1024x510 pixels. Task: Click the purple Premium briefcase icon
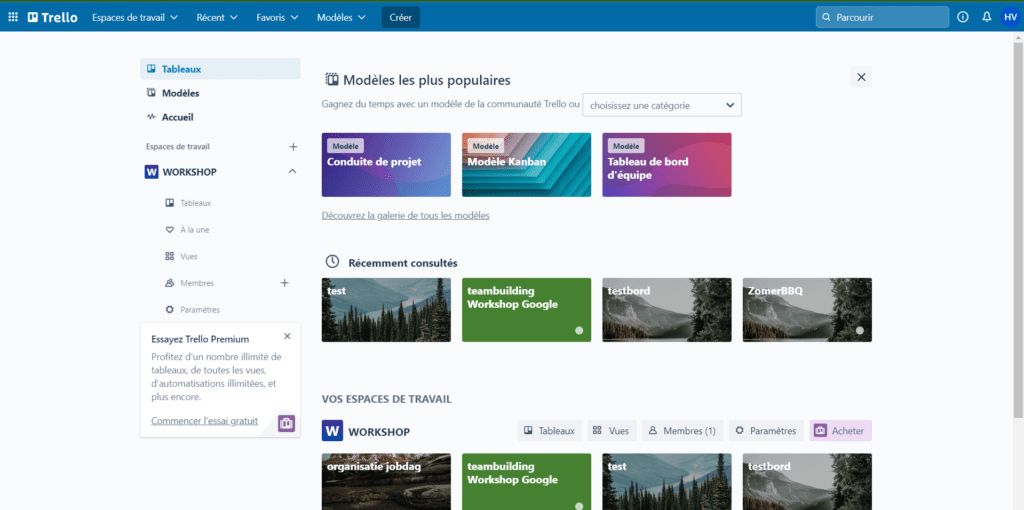[286, 423]
